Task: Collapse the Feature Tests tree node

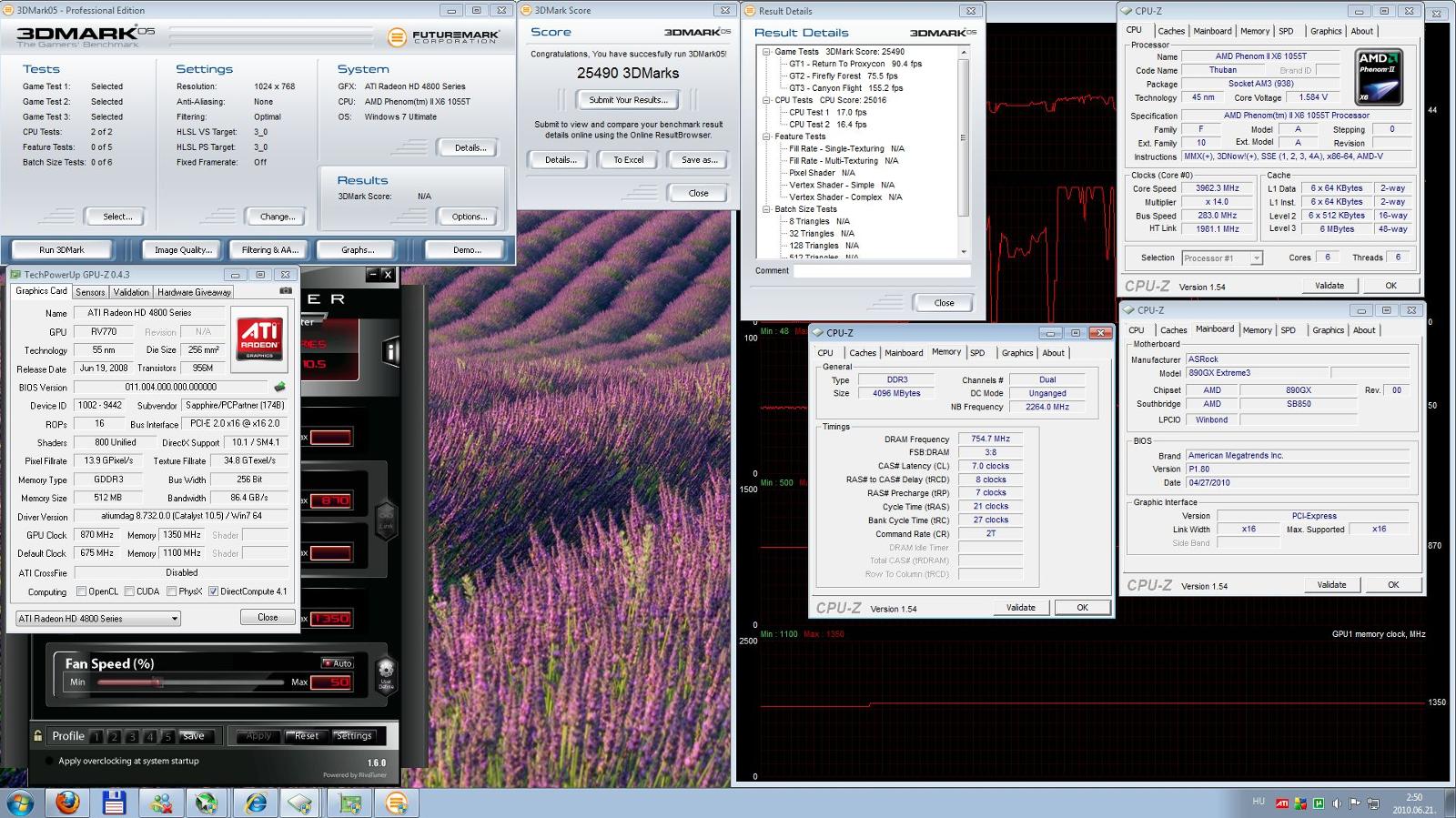Action: [766, 136]
